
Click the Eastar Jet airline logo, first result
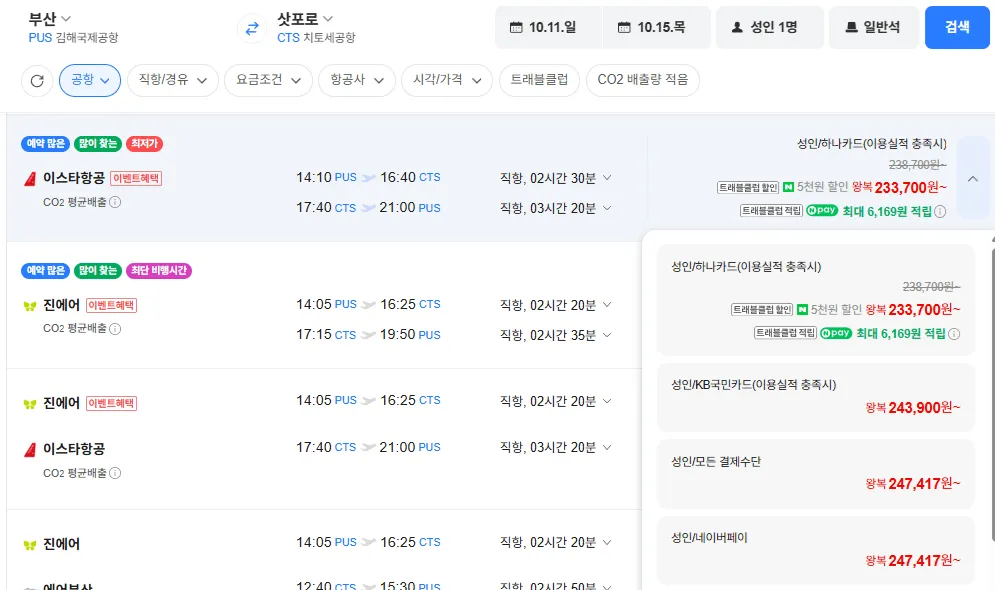(x=30, y=179)
